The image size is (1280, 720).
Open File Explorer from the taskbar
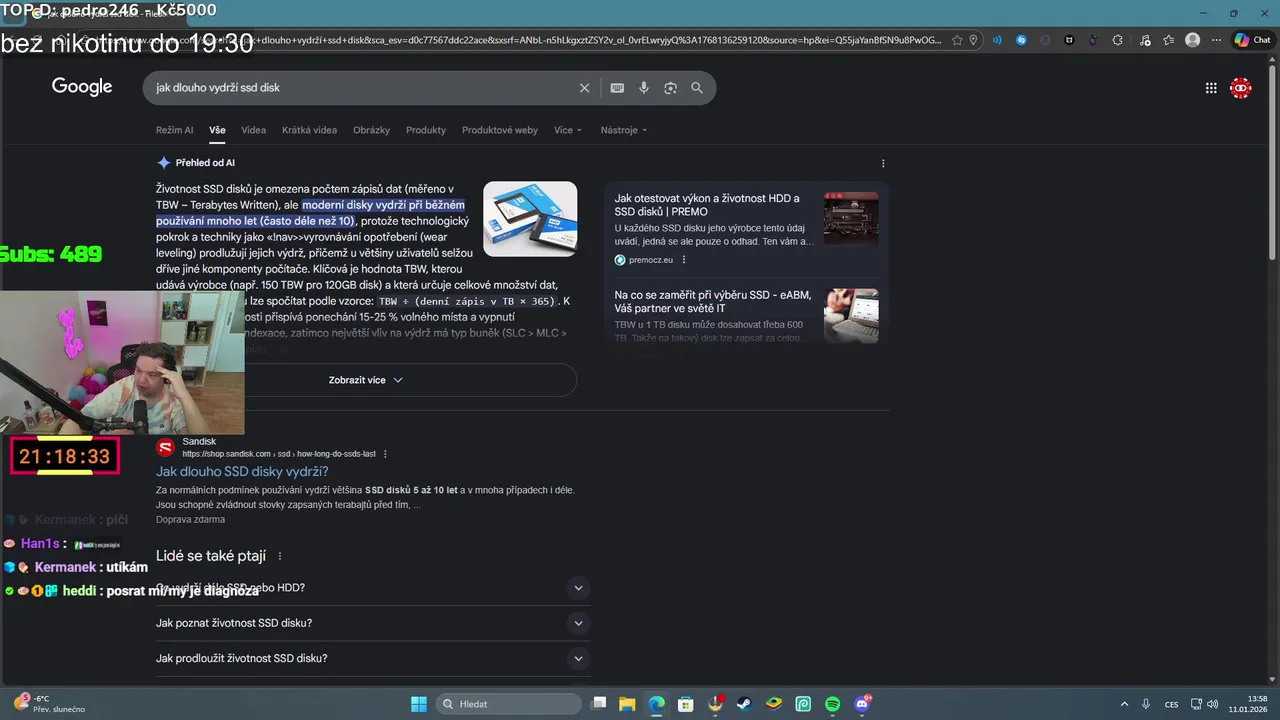click(x=627, y=704)
